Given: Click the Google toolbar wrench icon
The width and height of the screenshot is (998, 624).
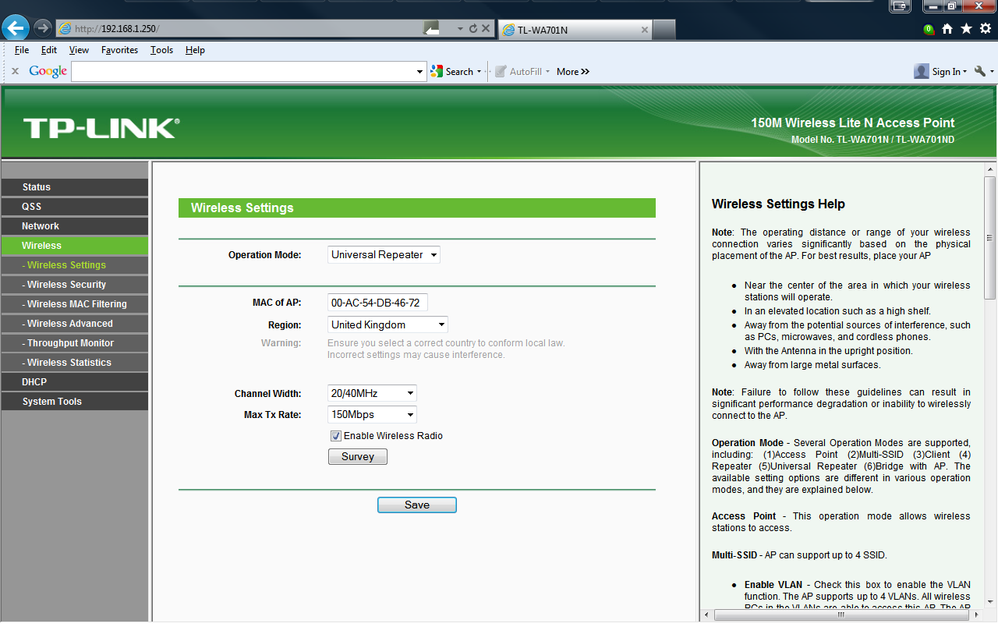Looking at the screenshot, I should click(980, 71).
